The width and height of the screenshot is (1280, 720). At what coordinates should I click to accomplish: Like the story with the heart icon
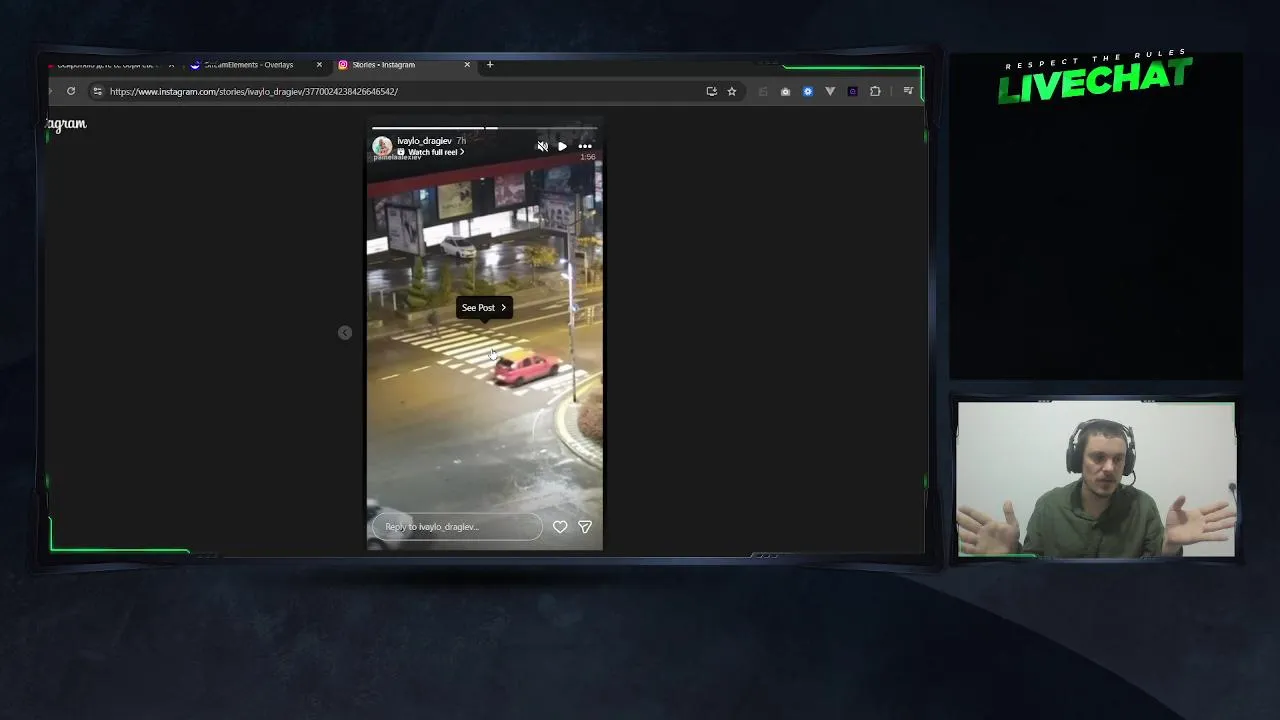click(x=560, y=527)
